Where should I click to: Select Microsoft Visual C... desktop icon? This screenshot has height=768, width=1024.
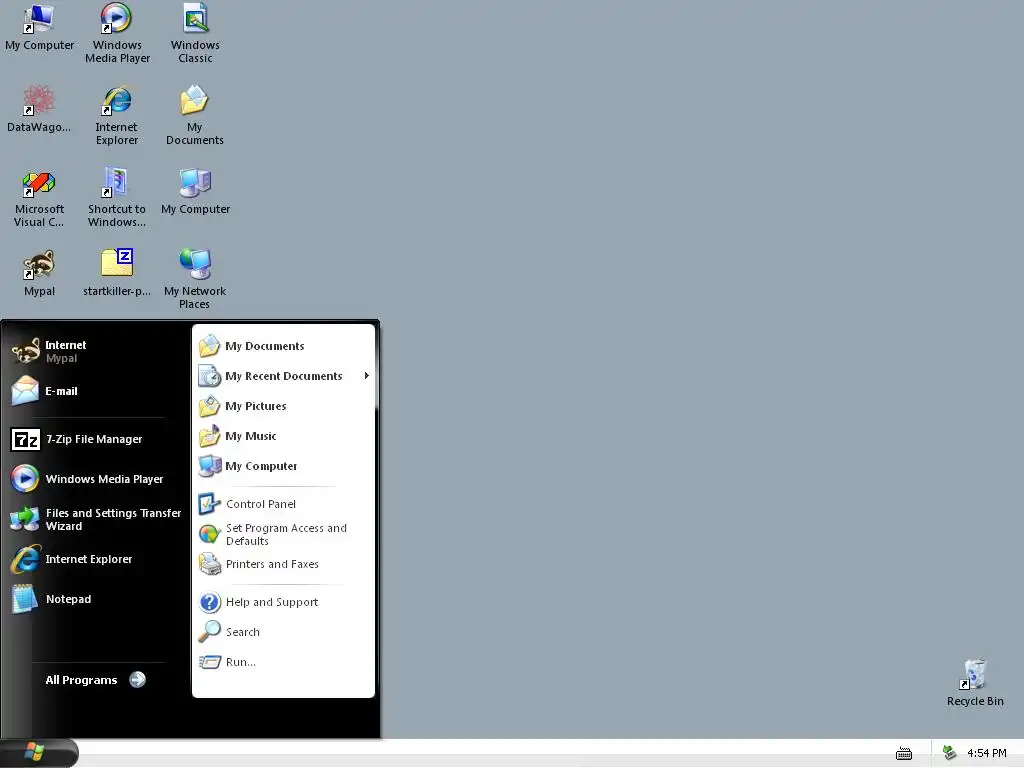39,197
